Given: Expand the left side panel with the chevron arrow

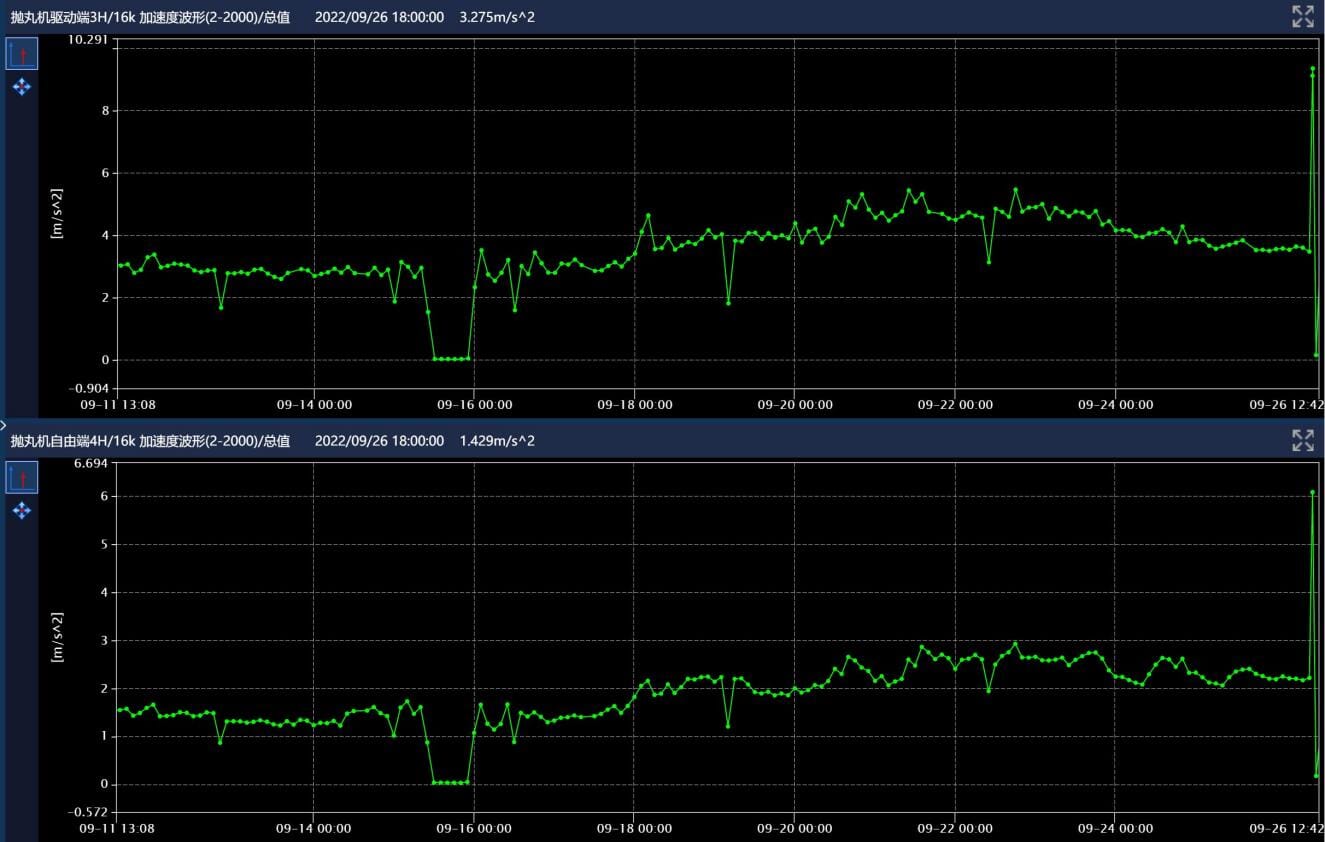Looking at the screenshot, I should coord(4,425).
